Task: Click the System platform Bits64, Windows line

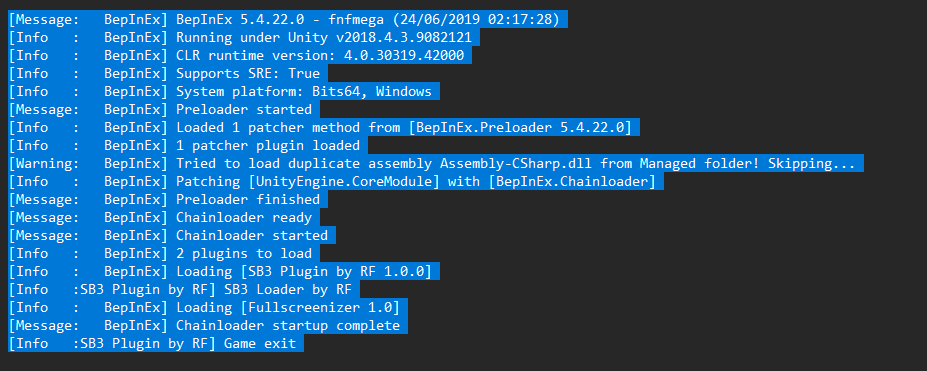Action: click(224, 92)
